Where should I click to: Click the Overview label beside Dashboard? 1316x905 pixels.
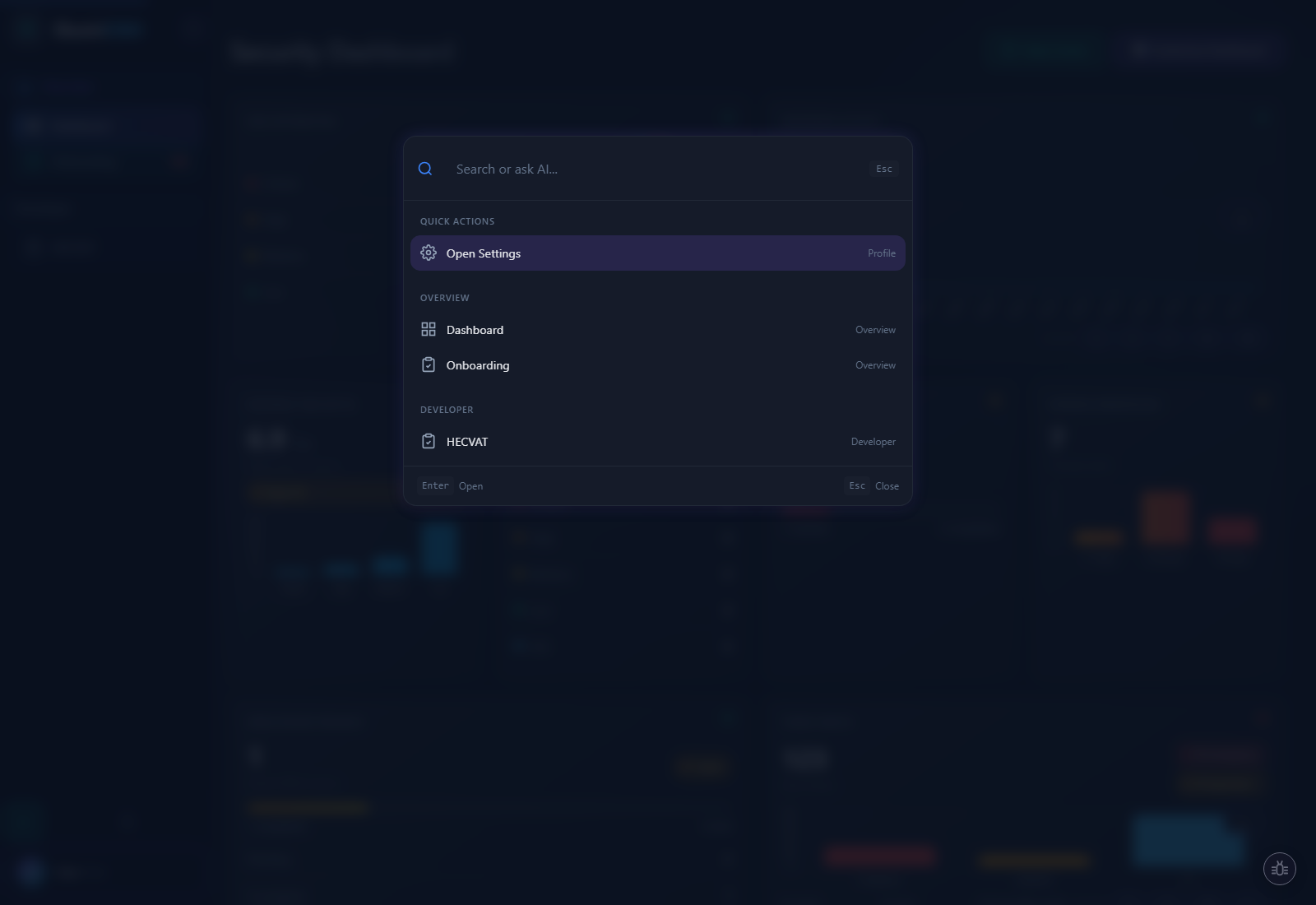pos(875,329)
